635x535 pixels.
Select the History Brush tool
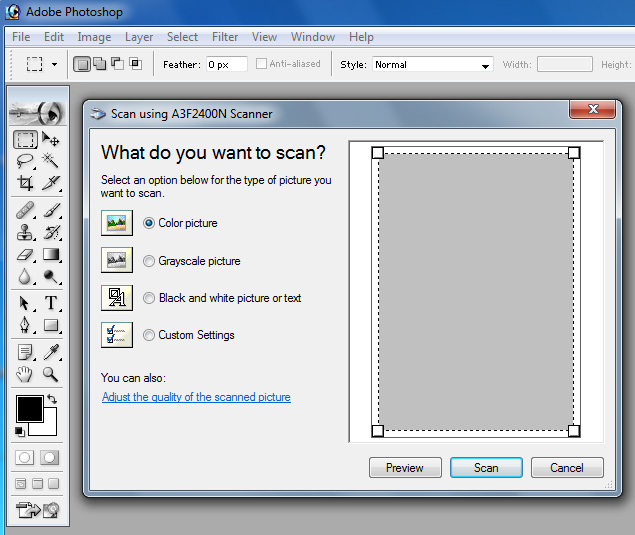[x=51, y=232]
